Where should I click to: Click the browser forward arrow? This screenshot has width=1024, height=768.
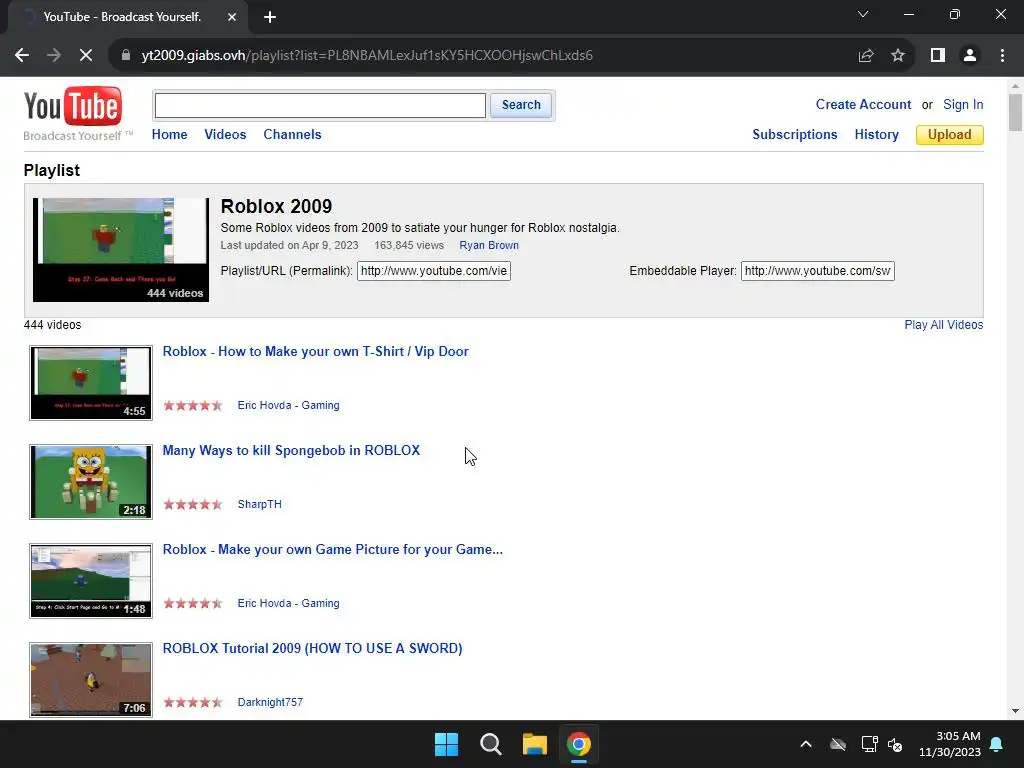(x=54, y=56)
